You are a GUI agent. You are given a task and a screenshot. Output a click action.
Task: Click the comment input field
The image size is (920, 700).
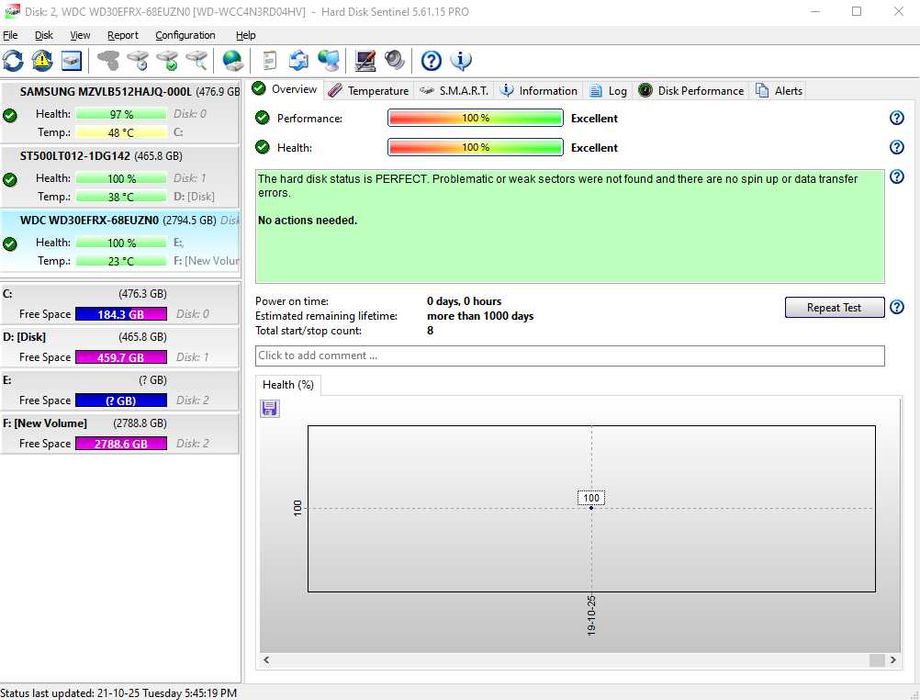tap(570, 356)
